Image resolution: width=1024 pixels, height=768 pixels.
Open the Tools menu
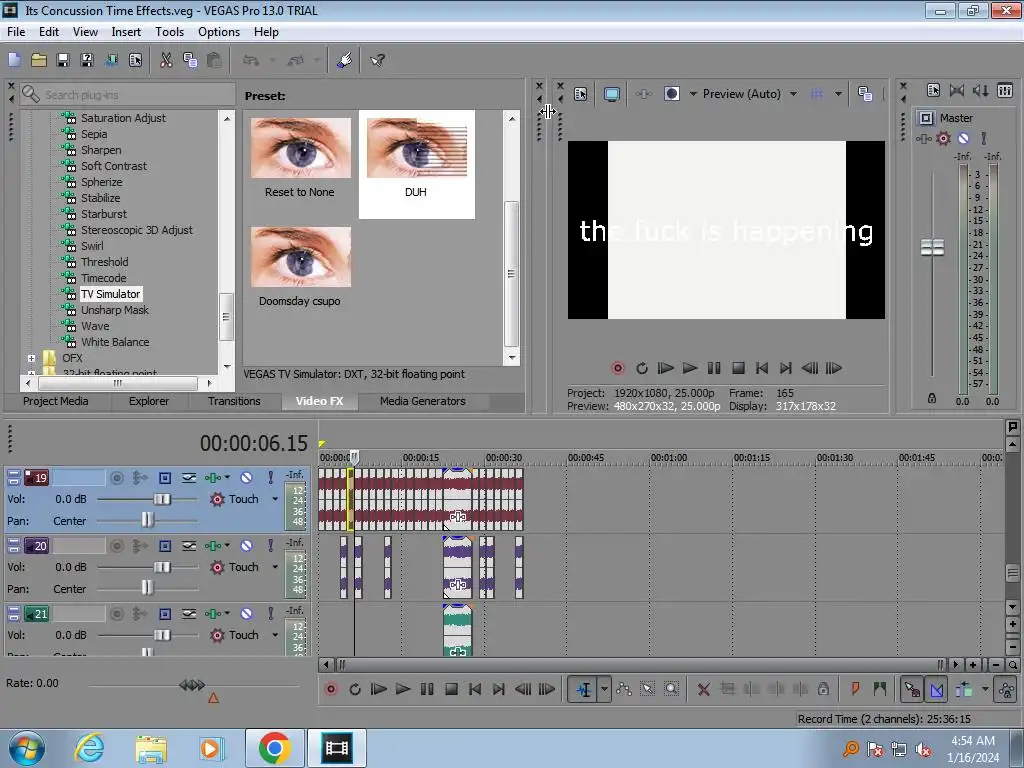(x=169, y=31)
